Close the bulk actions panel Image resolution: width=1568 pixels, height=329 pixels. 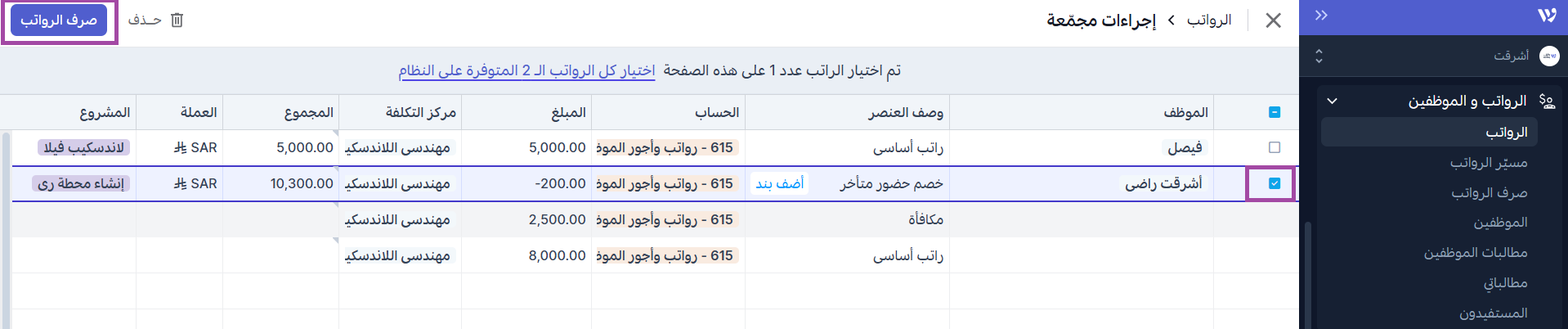(x=1273, y=20)
